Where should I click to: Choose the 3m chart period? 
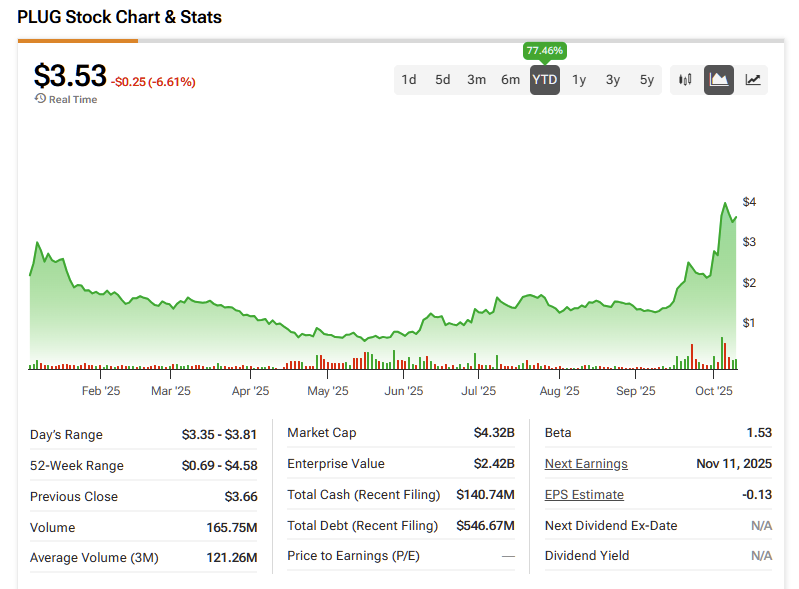tap(477, 80)
